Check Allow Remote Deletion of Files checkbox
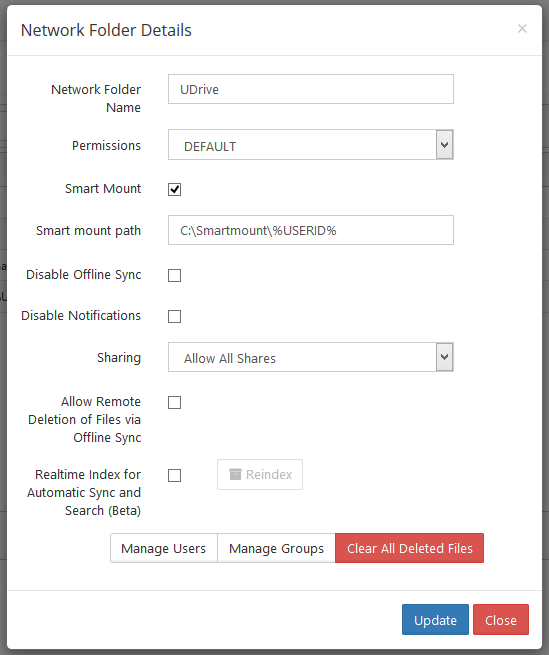This screenshot has height=655, width=549. click(x=174, y=403)
